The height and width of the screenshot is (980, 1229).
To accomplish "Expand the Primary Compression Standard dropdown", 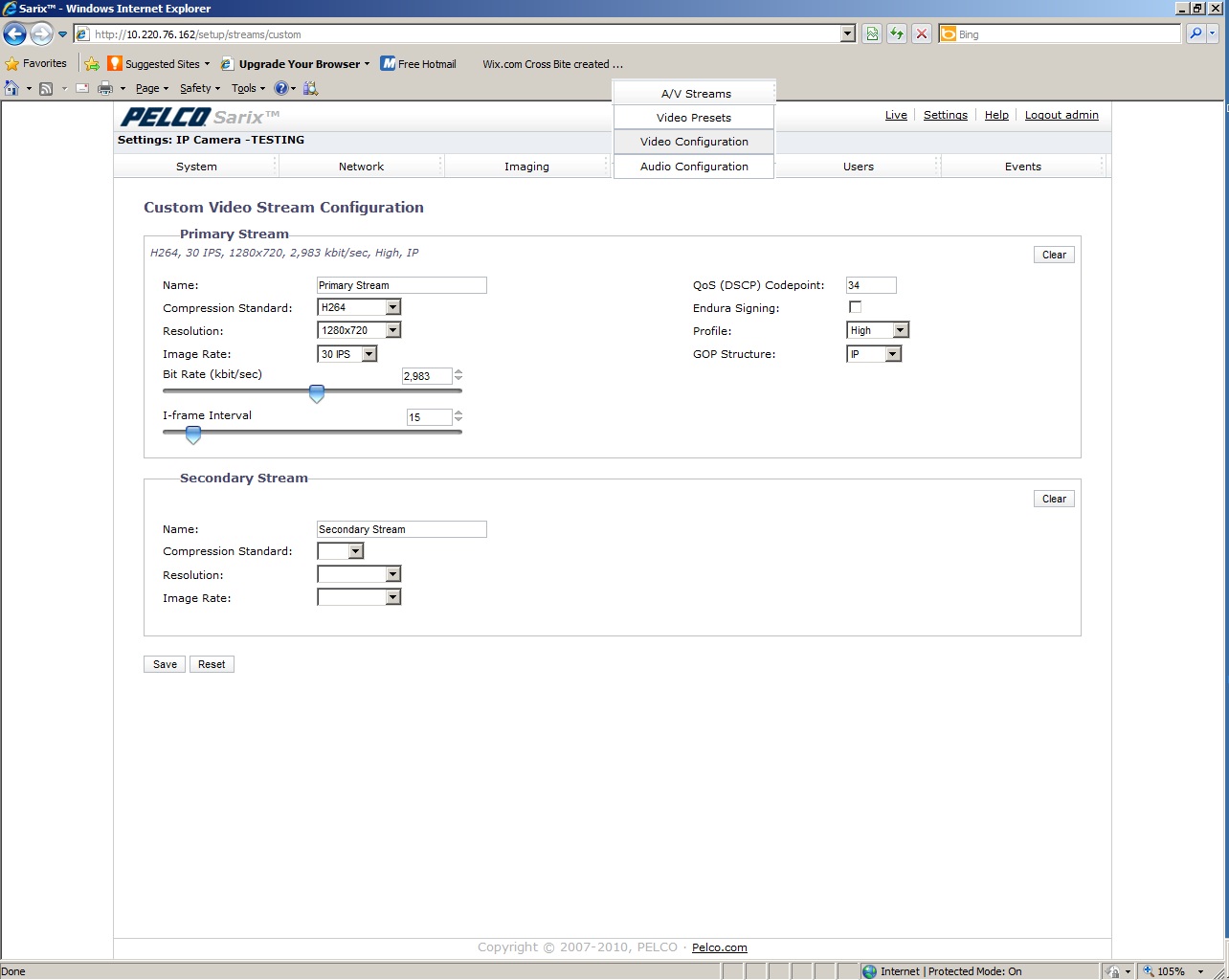I will pos(392,307).
